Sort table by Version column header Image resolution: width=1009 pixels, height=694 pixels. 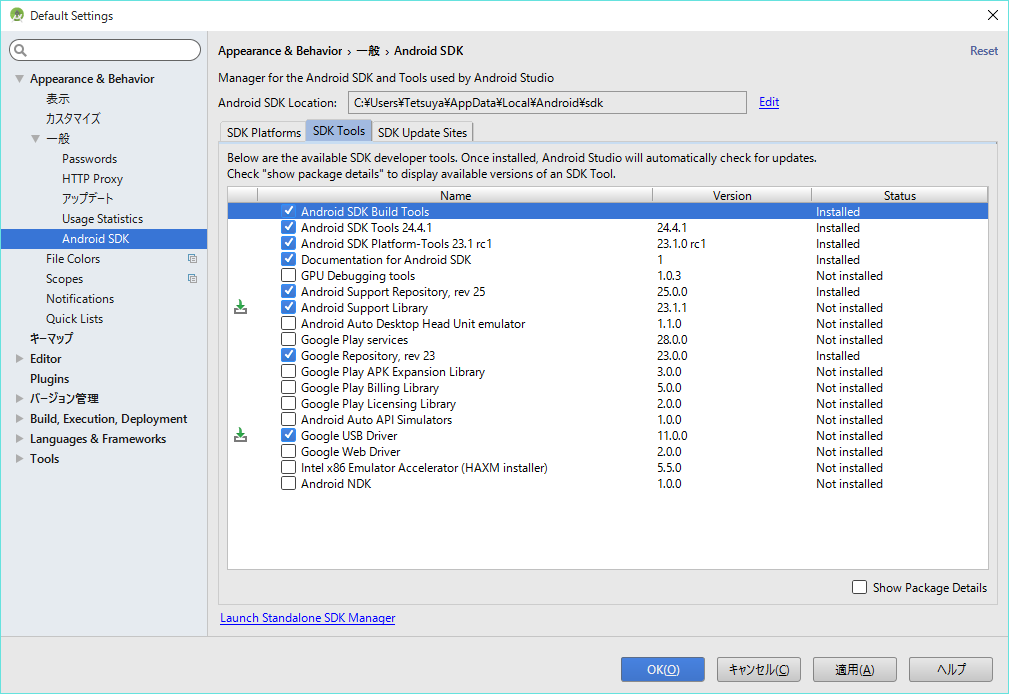click(732, 195)
